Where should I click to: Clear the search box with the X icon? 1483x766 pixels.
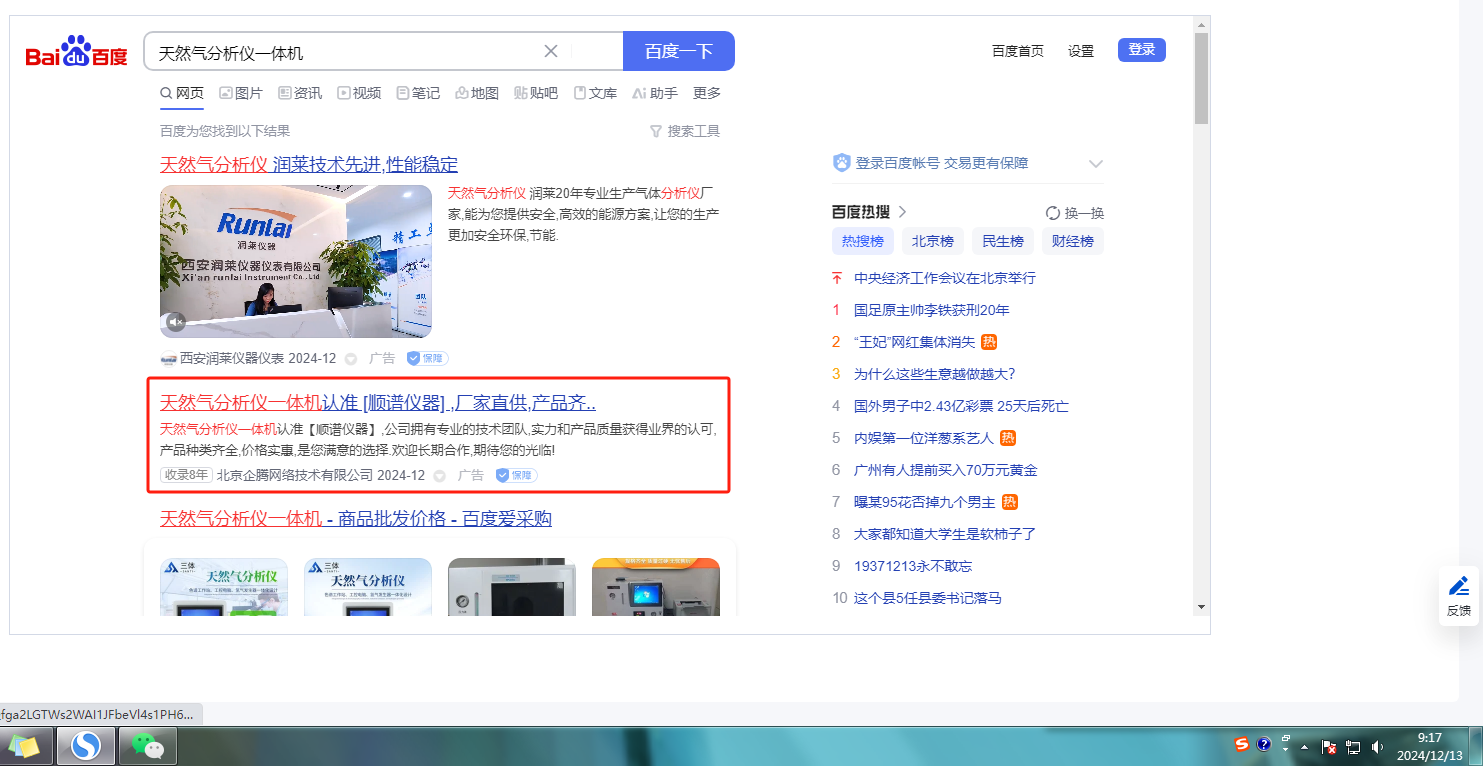(551, 52)
